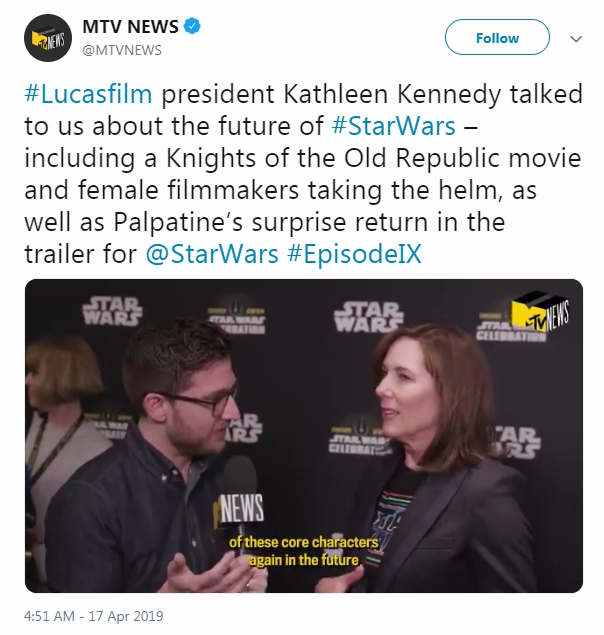Click the Star Wars logo above the woman's head
Image resolution: width=604 pixels, height=635 pixels.
point(369,315)
